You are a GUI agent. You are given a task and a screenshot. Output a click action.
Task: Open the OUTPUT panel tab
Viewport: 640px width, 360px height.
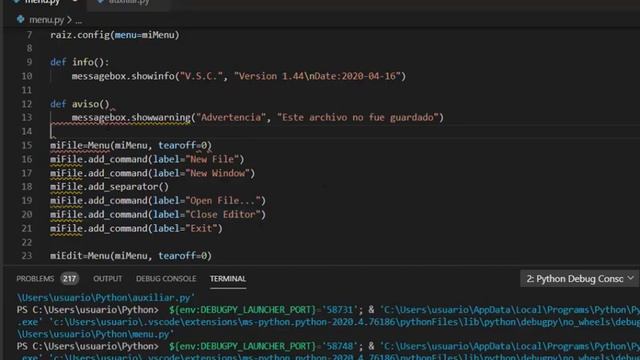107,279
